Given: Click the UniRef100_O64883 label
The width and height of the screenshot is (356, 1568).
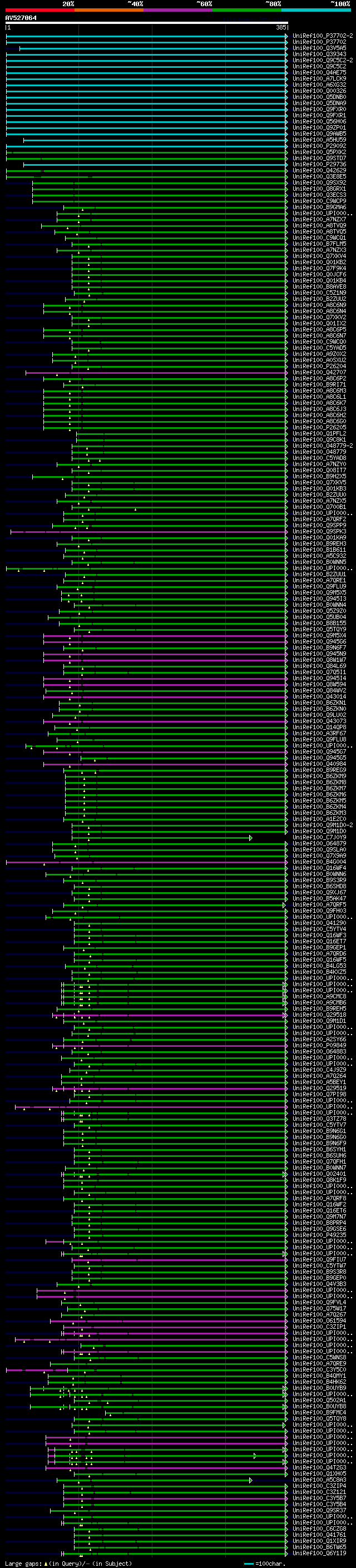Looking at the screenshot, I should (x=319, y=1051).
